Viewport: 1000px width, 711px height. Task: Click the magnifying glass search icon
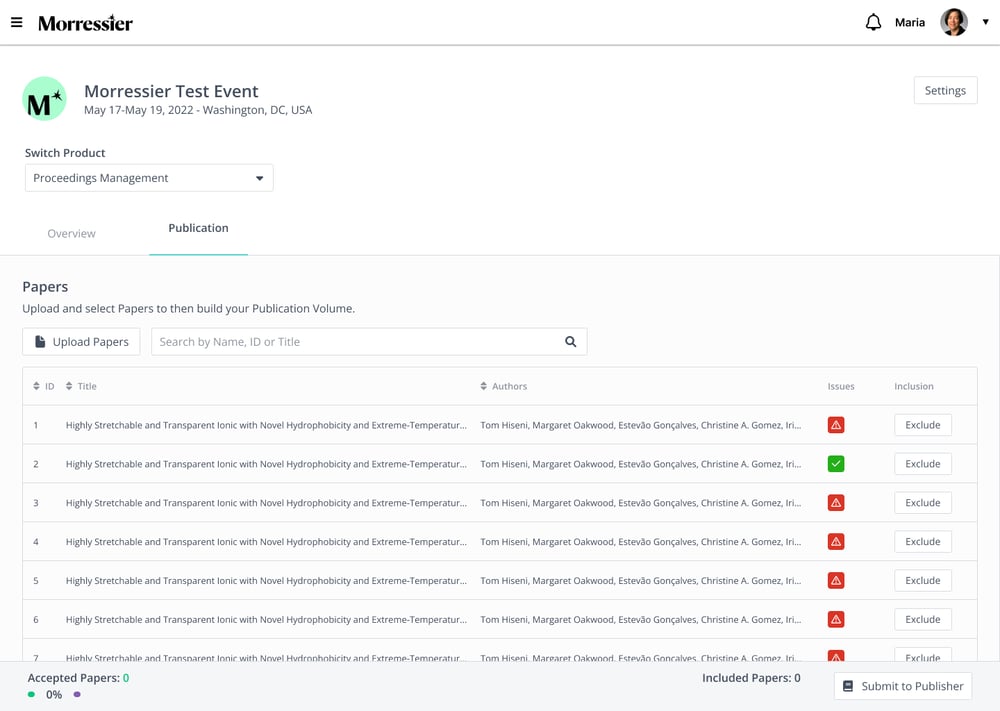coord(571,342)
